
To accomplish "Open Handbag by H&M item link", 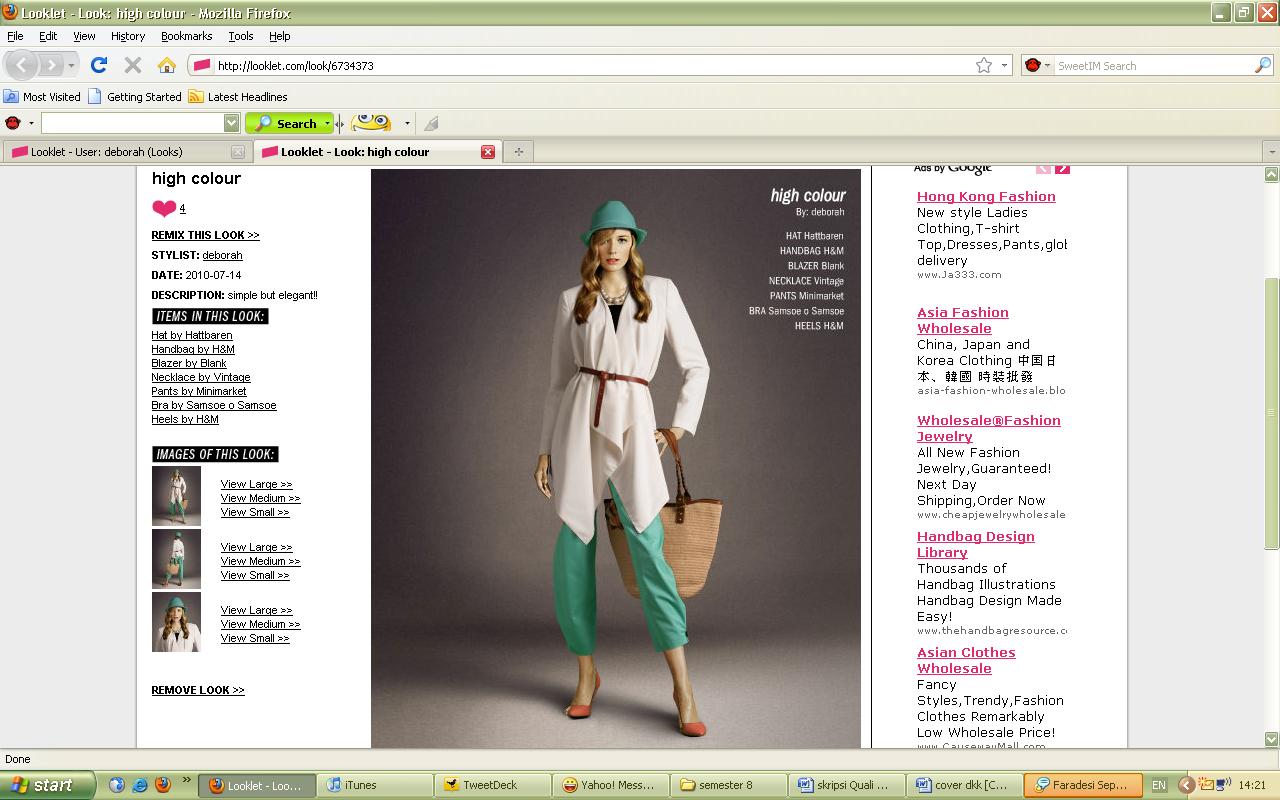I will coord(193,349).
